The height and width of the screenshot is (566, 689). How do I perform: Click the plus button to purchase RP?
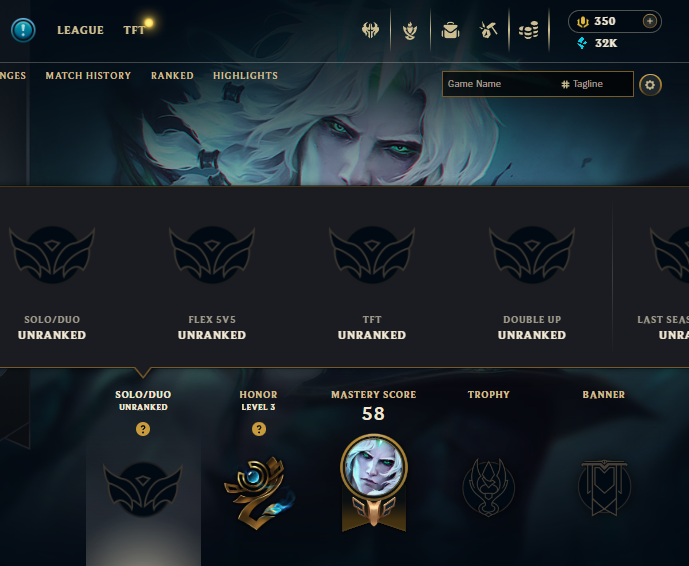pos(649,21)
